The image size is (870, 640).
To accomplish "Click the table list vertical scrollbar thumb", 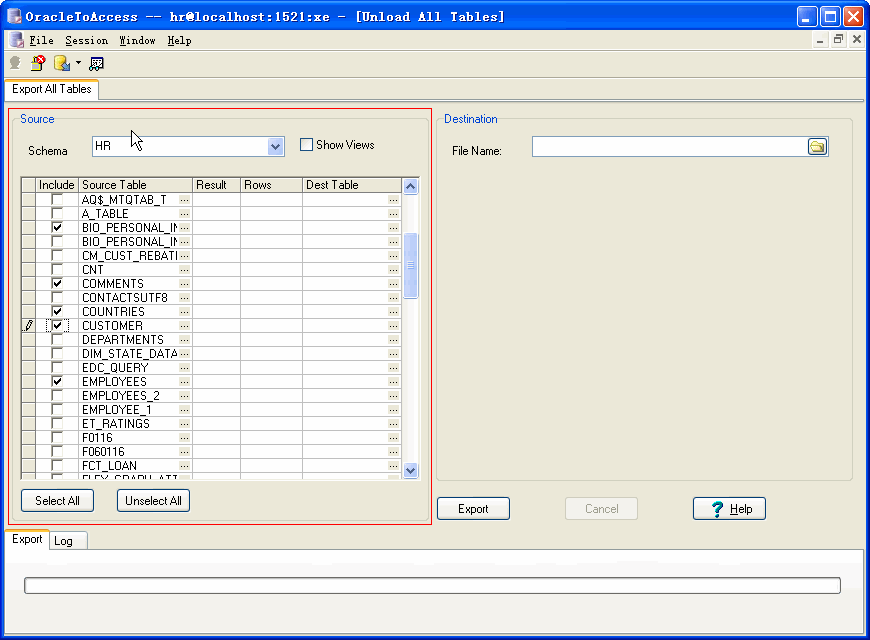I will pyautogui.click(x=411, y=265).
